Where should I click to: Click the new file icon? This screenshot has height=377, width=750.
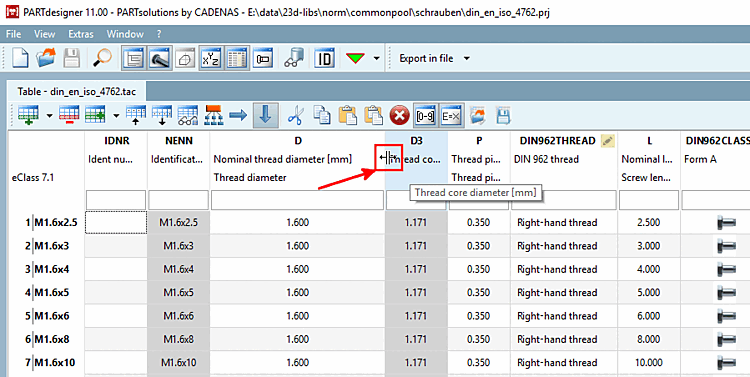pyautogui.click(x=20, y=58)
